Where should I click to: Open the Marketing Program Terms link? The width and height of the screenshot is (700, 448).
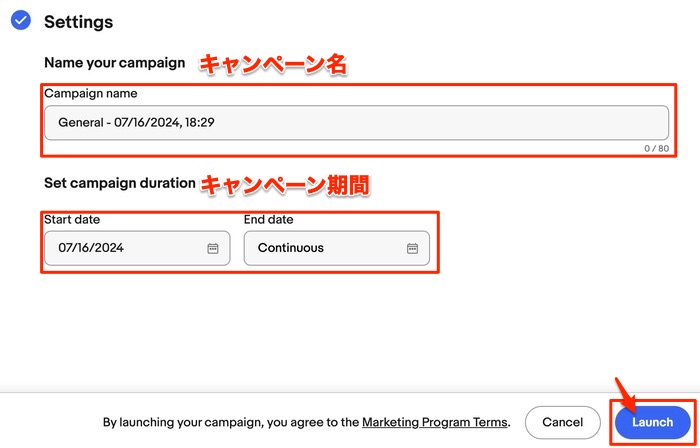click(x=435, y=423)
